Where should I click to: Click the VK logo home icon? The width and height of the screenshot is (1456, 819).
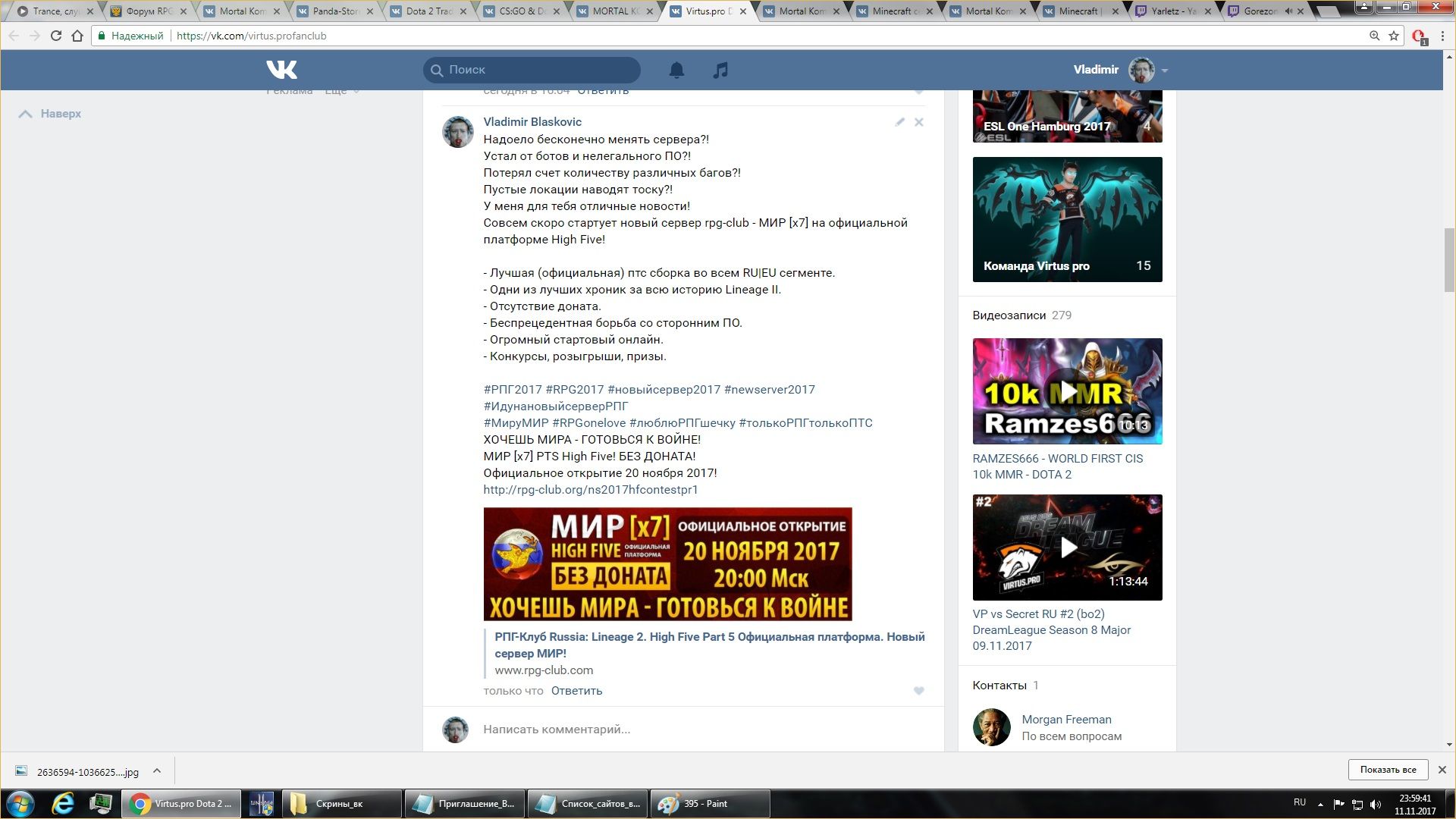[x=281, y=70]
